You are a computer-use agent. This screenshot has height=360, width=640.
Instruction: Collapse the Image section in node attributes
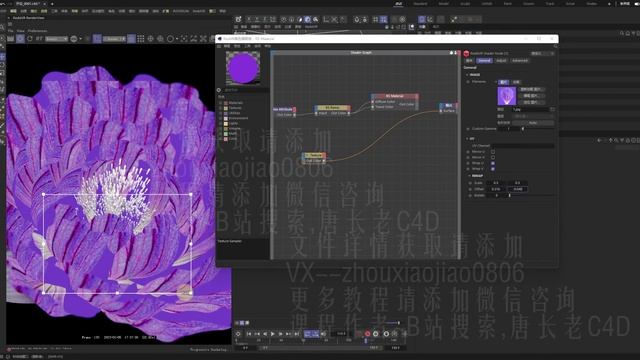click(467, 75)
